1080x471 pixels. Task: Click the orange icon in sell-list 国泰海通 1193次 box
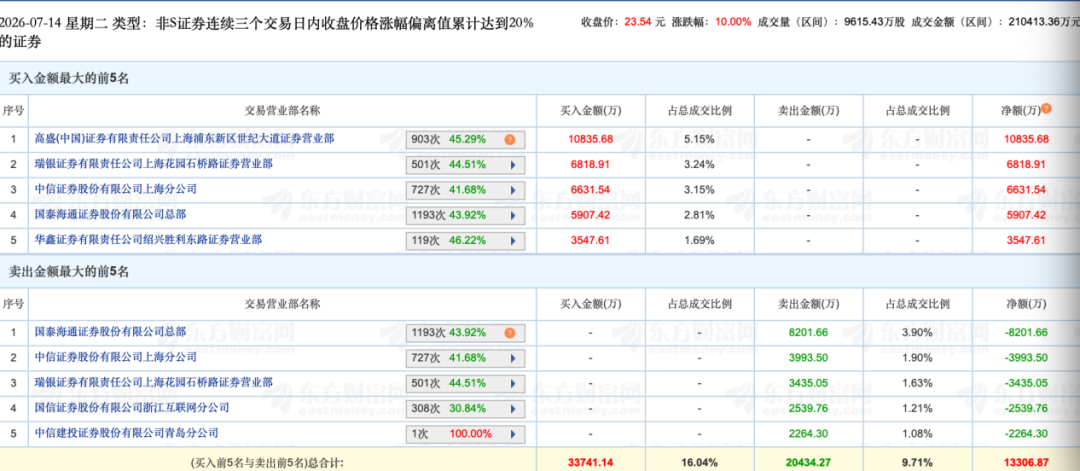pyautogui.click(x=510, y=333)
